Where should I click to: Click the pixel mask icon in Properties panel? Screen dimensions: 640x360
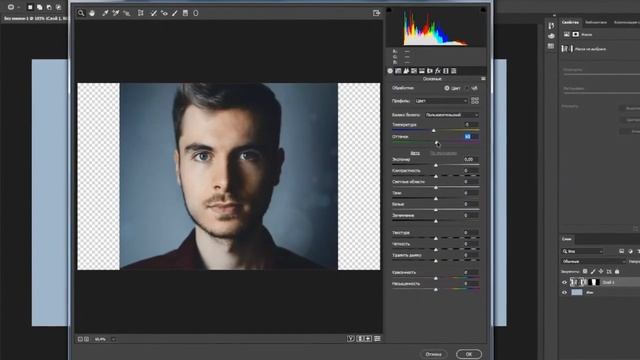576,34
